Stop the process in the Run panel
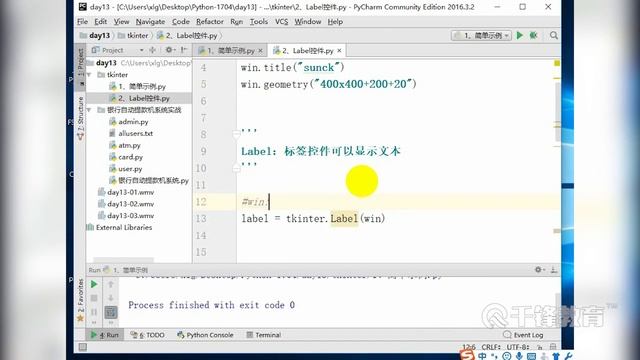This screenshot has width=640, height=360. coord(94,298)
